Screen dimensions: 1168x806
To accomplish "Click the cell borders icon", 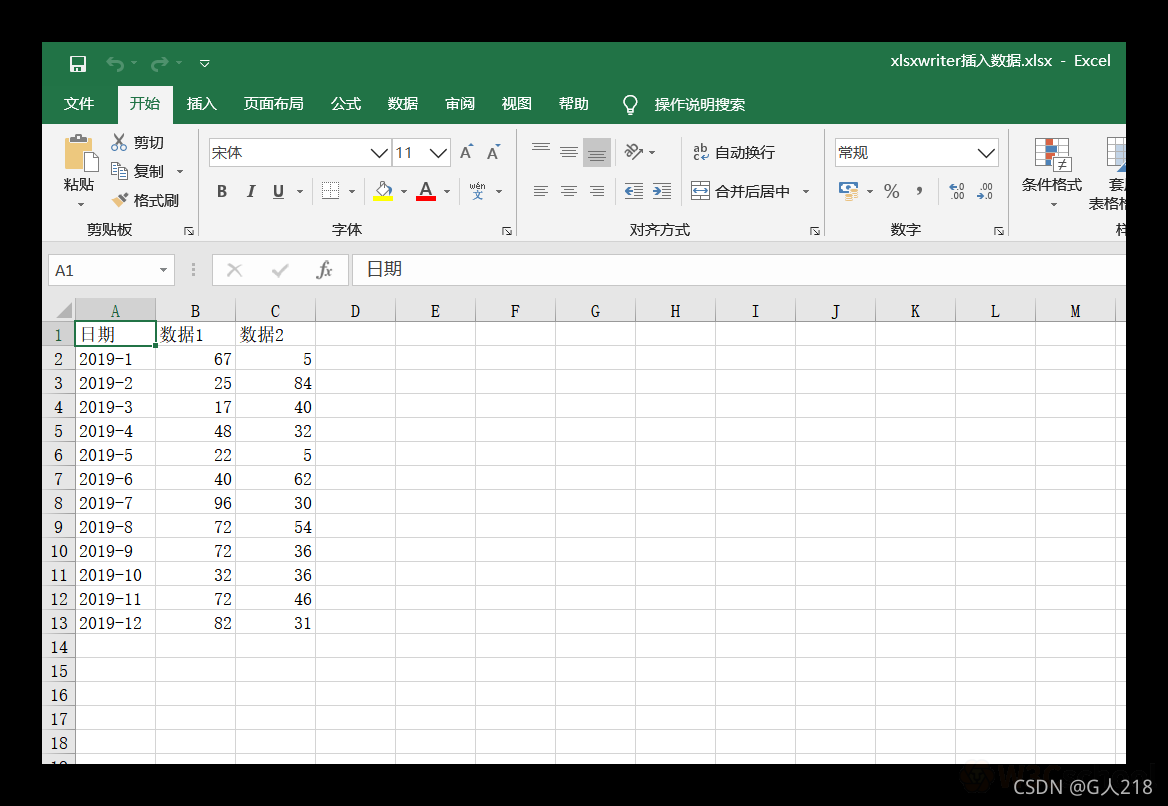I will tap(331, 191).
